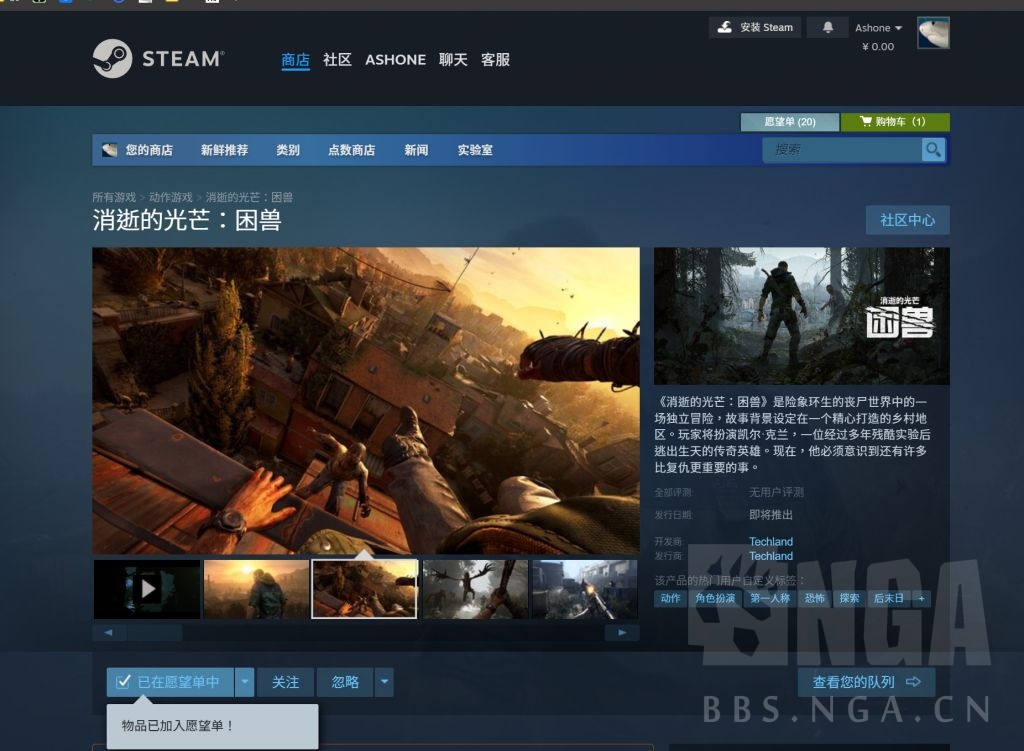Open the ASHONE profile menu
This screenshot has width=1024, height=751.
(395, 59)
